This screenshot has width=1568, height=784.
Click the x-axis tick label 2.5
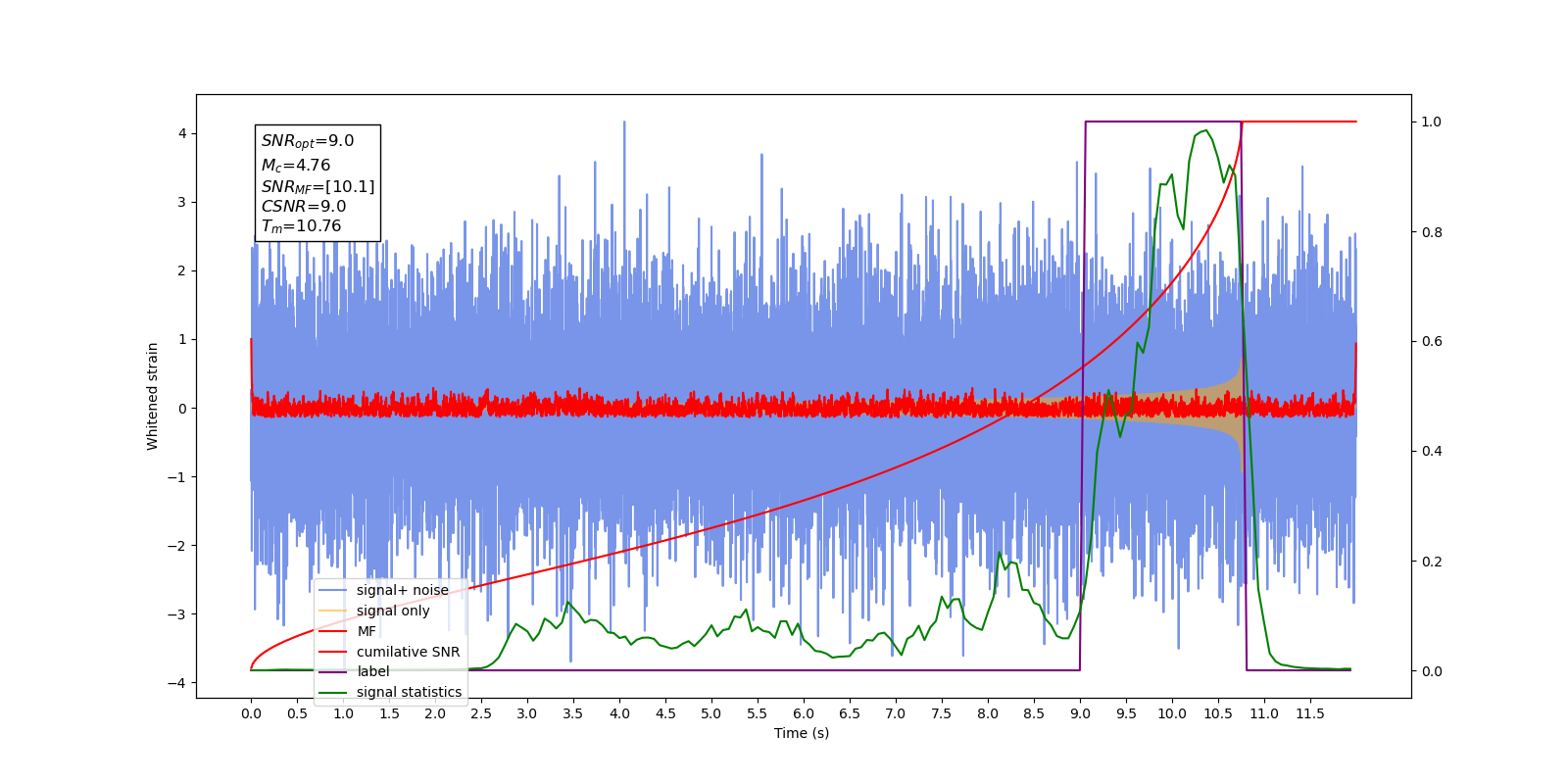(481, 713)
